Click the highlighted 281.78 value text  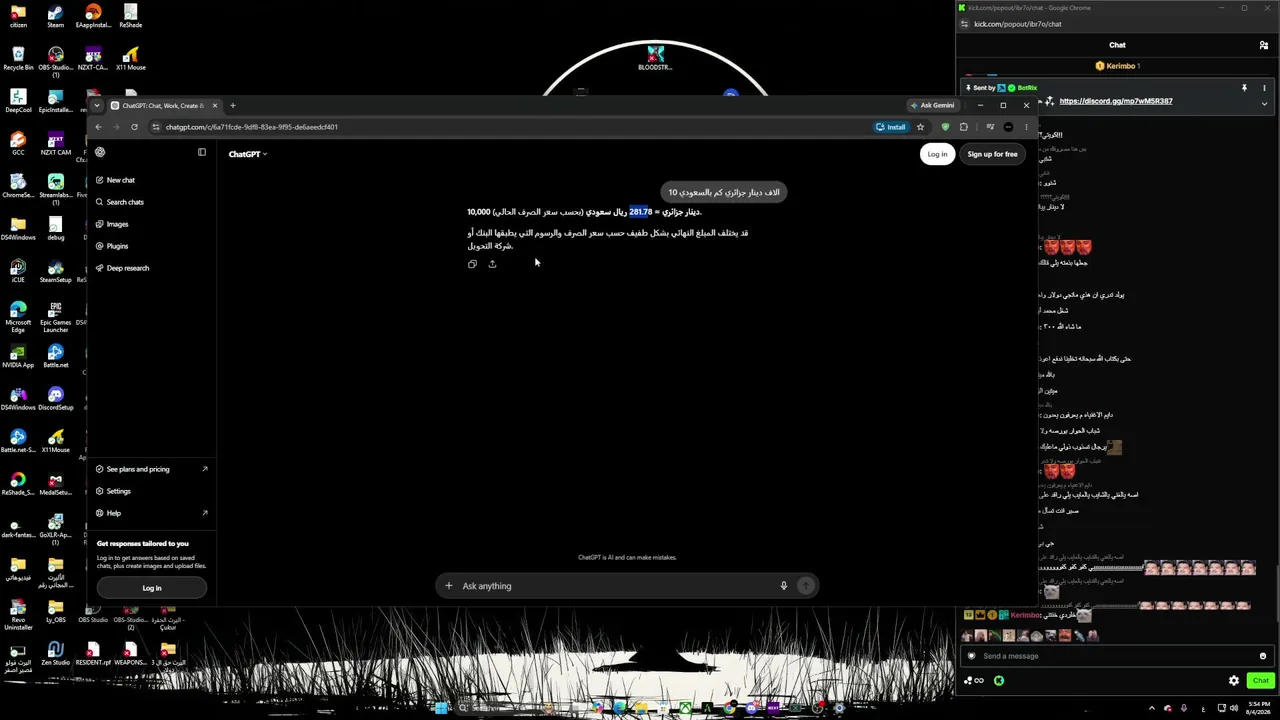coord(640,212)
